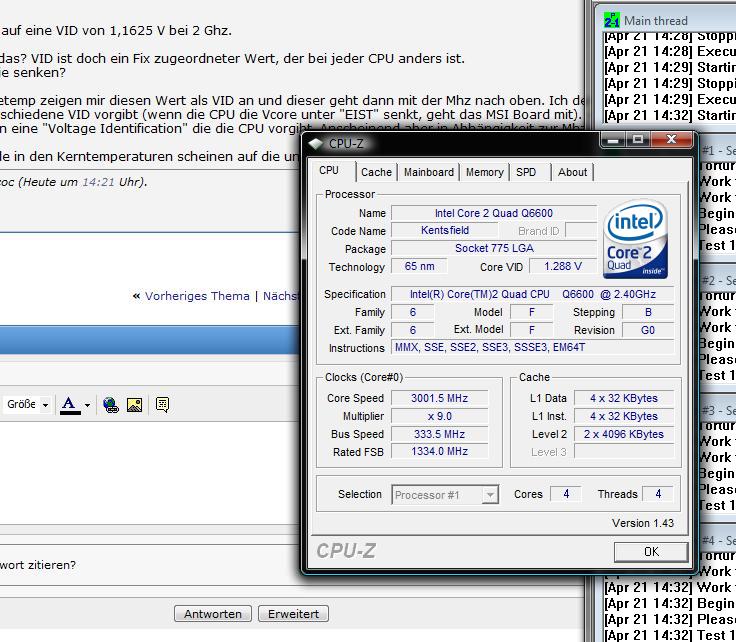This screenshot has height=642, width=736.
Task: Click the Version 1.43 text
Action: (643, 523)
